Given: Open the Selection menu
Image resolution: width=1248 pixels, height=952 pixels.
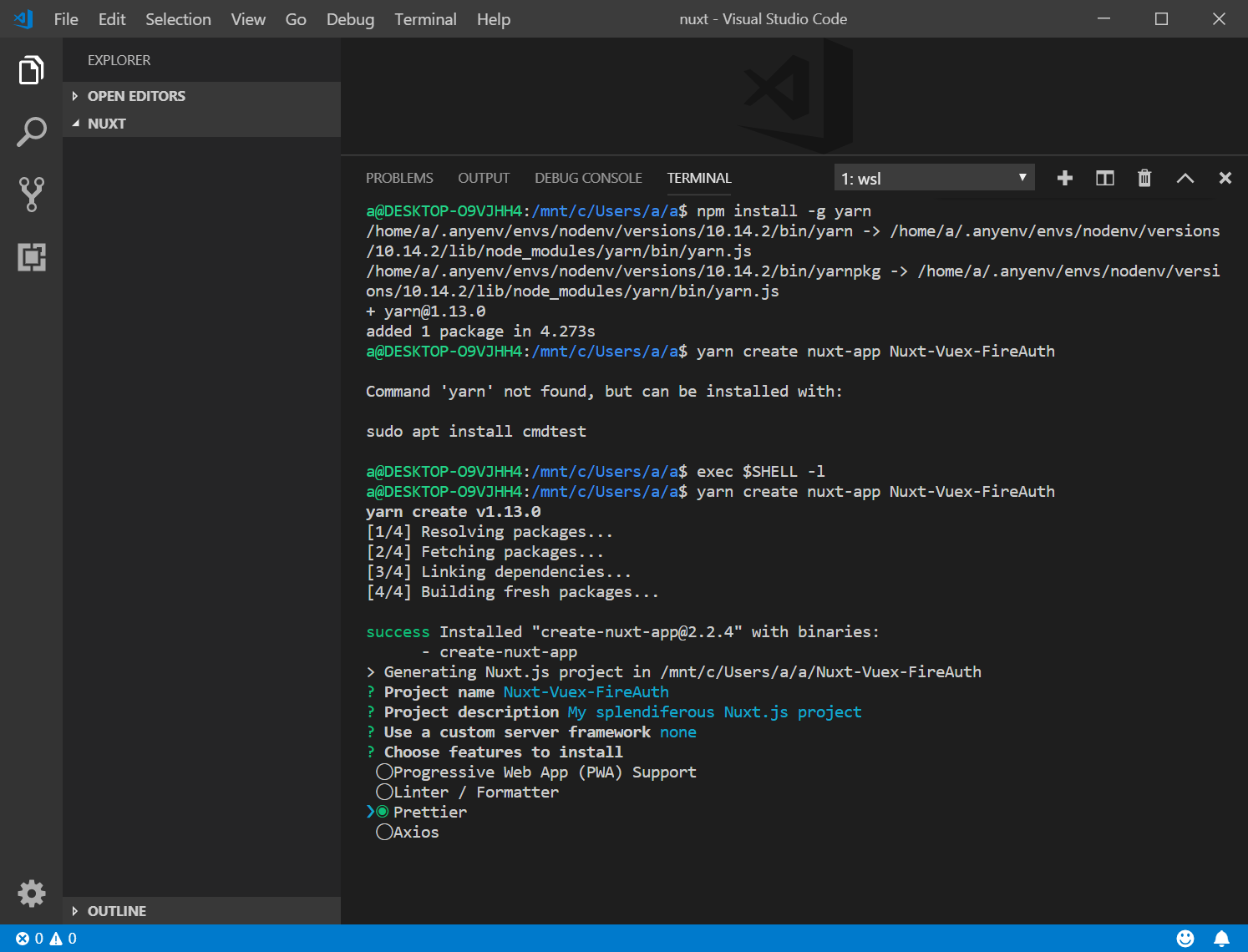Looking at the screenshot, I should (178, 19).
